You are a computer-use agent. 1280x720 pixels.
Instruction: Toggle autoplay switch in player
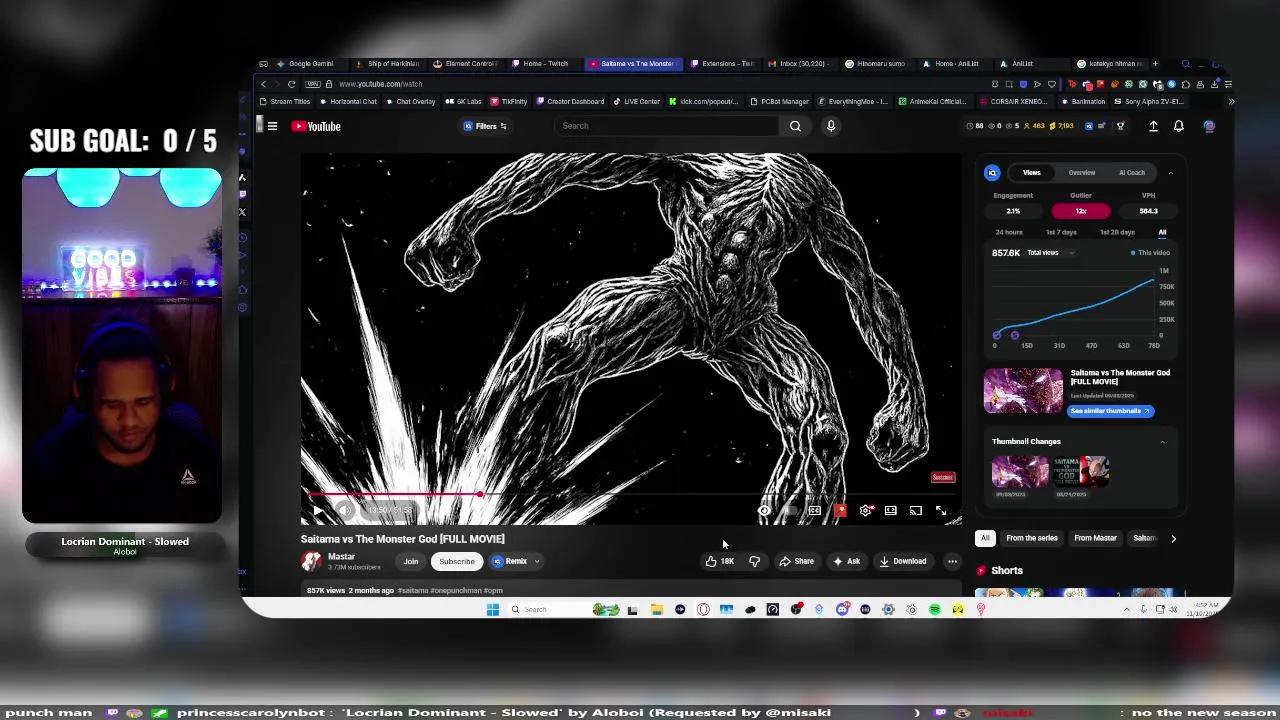coord(789,511)
